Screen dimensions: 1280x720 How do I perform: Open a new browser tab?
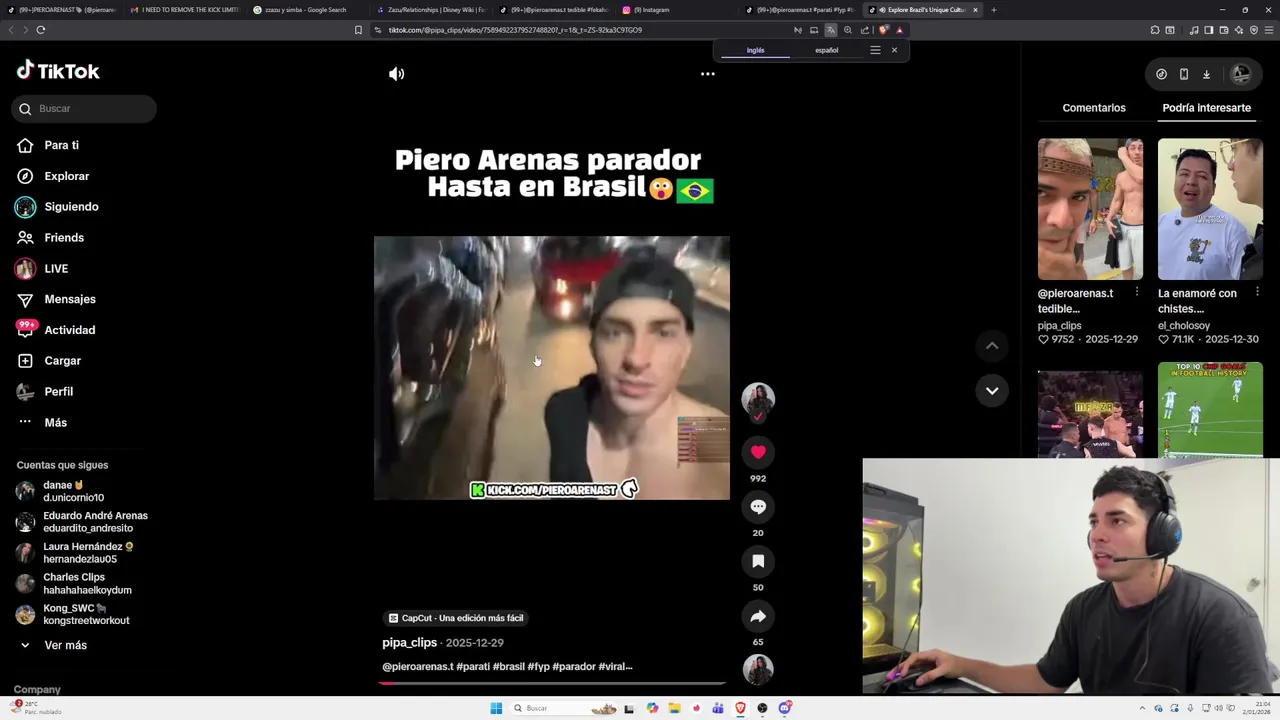tap(993, 10)
